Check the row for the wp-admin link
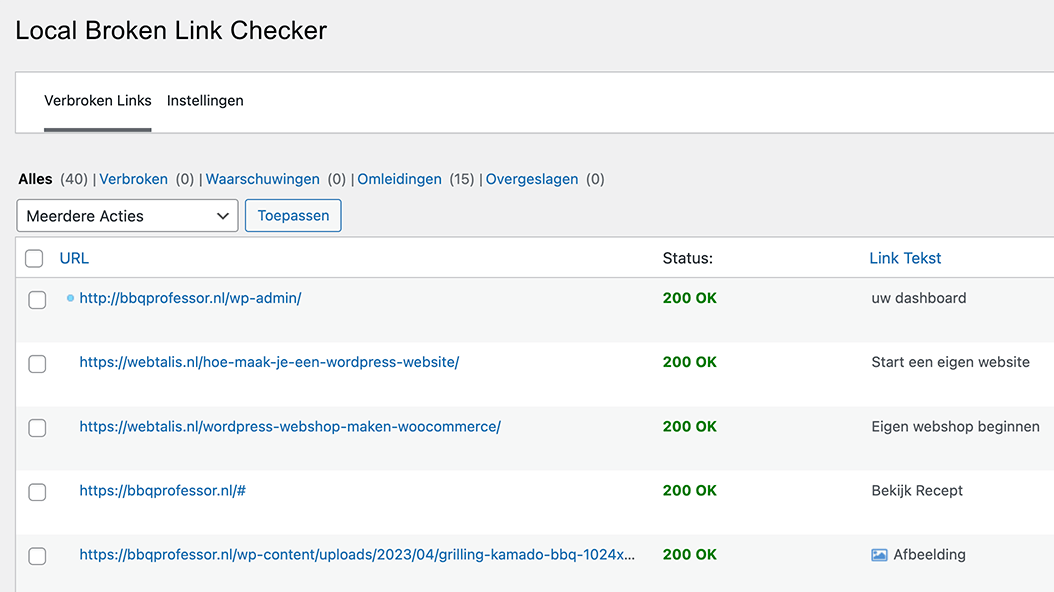The width and height of the screenshot is (1054, 592). click(37, 299)
